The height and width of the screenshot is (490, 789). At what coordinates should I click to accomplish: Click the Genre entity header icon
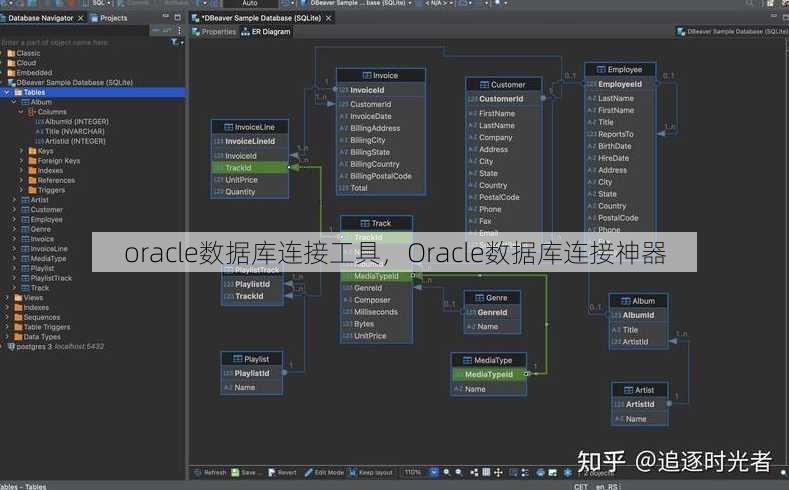click(x=480, y=298)
